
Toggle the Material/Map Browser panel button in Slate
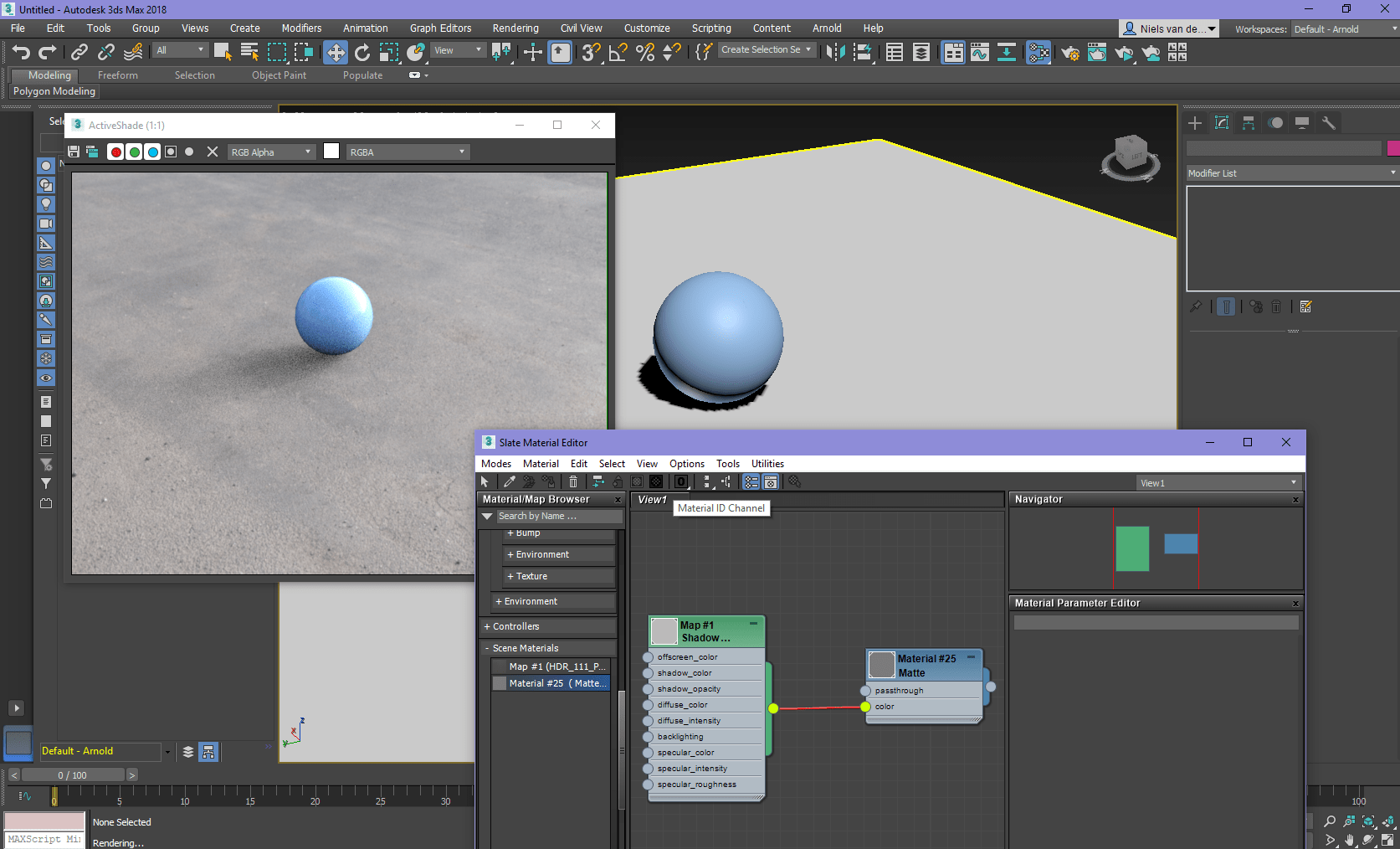(751, 481)
